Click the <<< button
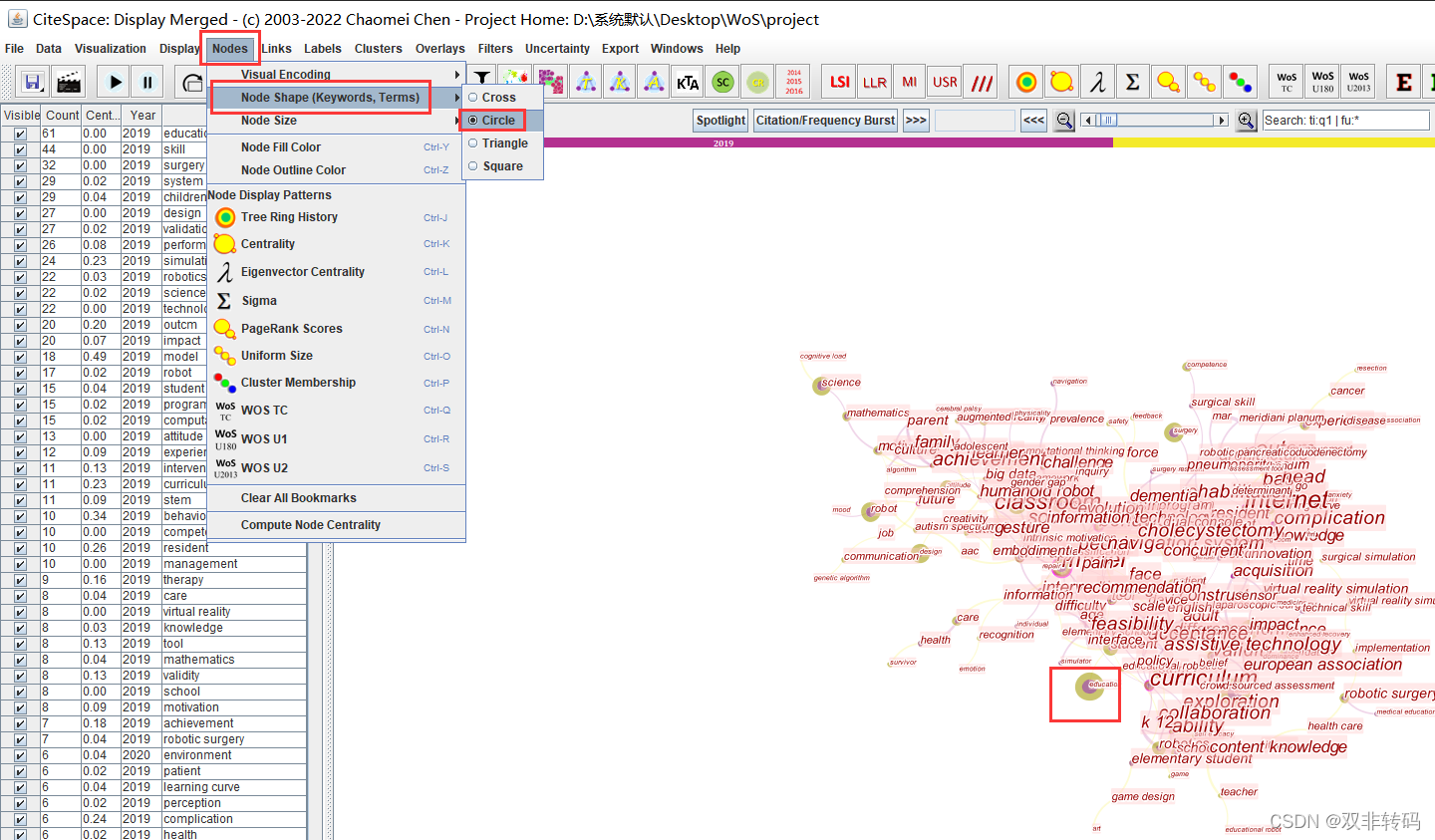Screen dimensions: 1435x840 click(1034, 121)
